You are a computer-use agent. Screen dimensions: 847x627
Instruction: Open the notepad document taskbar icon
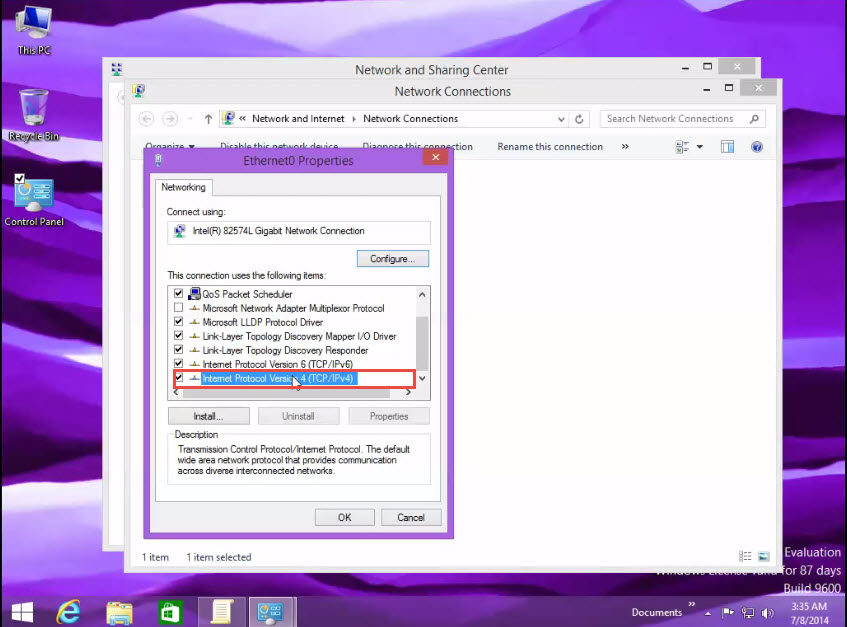[x=221, y=612]
